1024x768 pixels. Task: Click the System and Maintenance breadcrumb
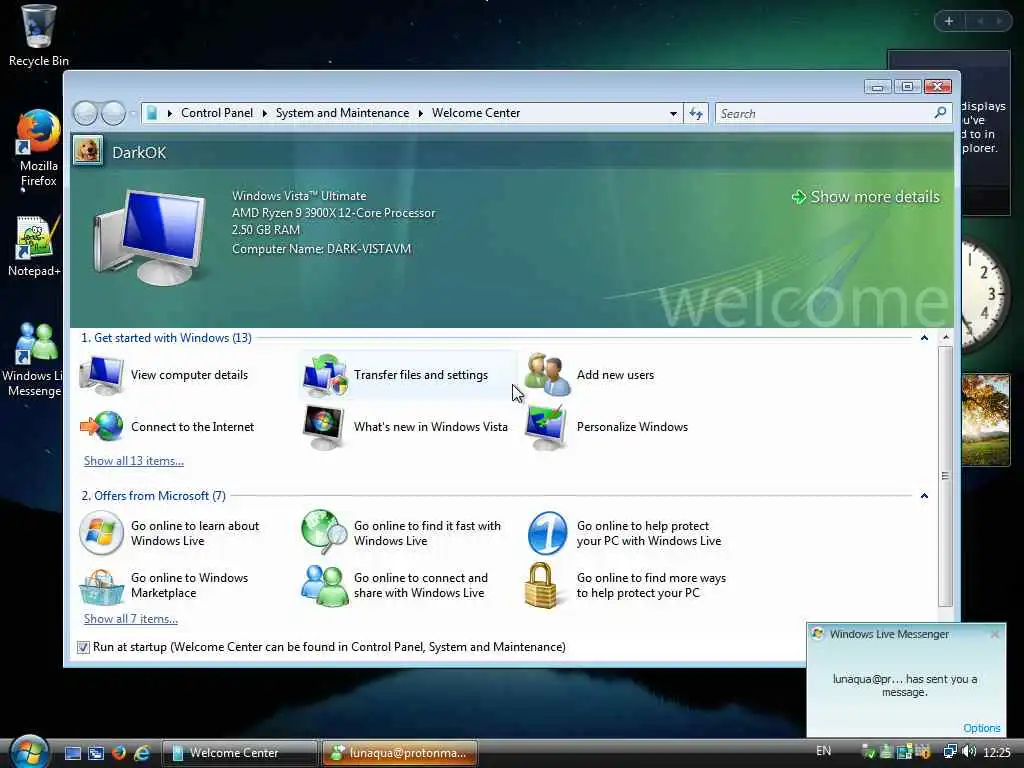(x=342, y=113)
